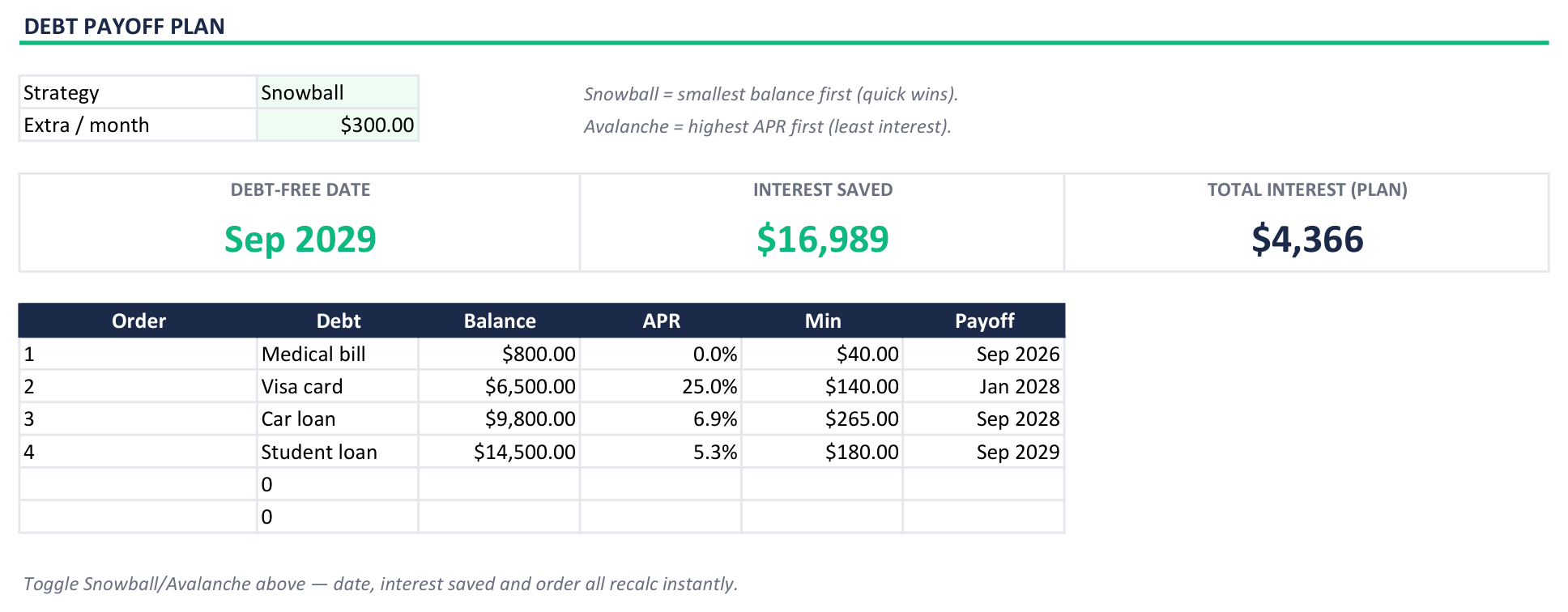Click the DEBT PAYOFF PLAN title
The image size is (1568, 612).
coord(125,26)
